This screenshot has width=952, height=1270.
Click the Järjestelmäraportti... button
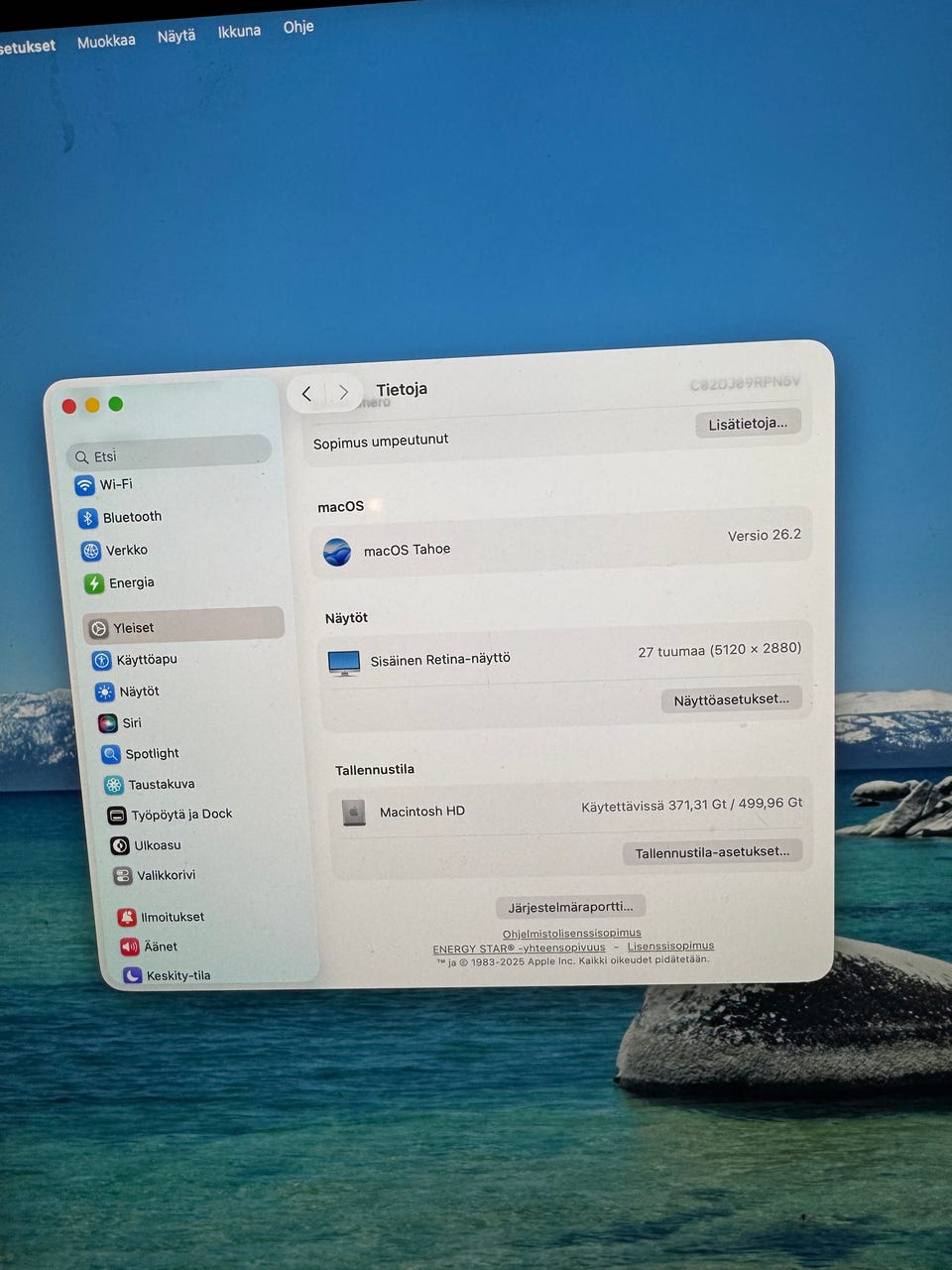click(570, 907)
